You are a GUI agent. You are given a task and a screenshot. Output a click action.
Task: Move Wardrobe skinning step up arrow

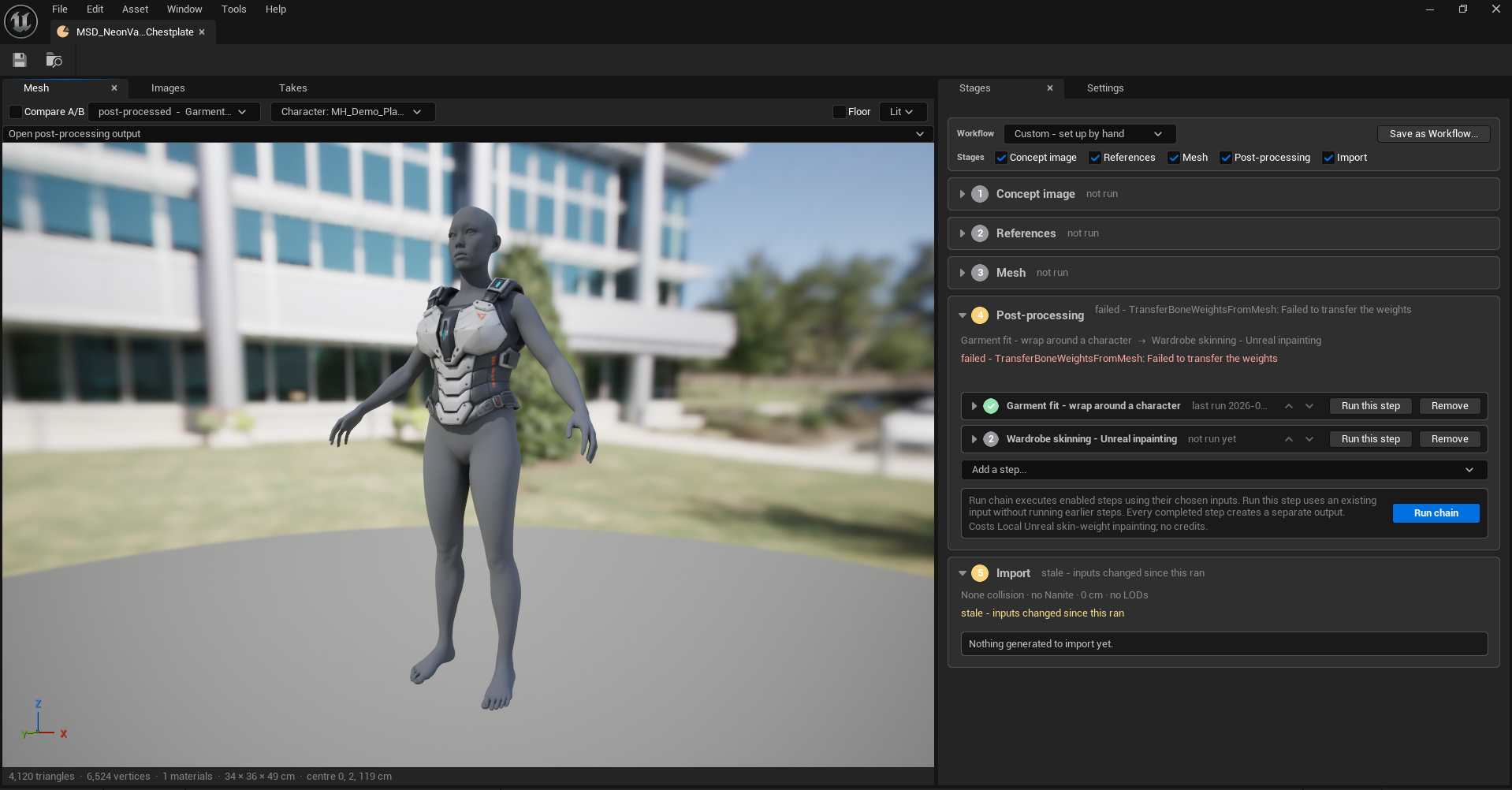click(x=1289, y=439)
